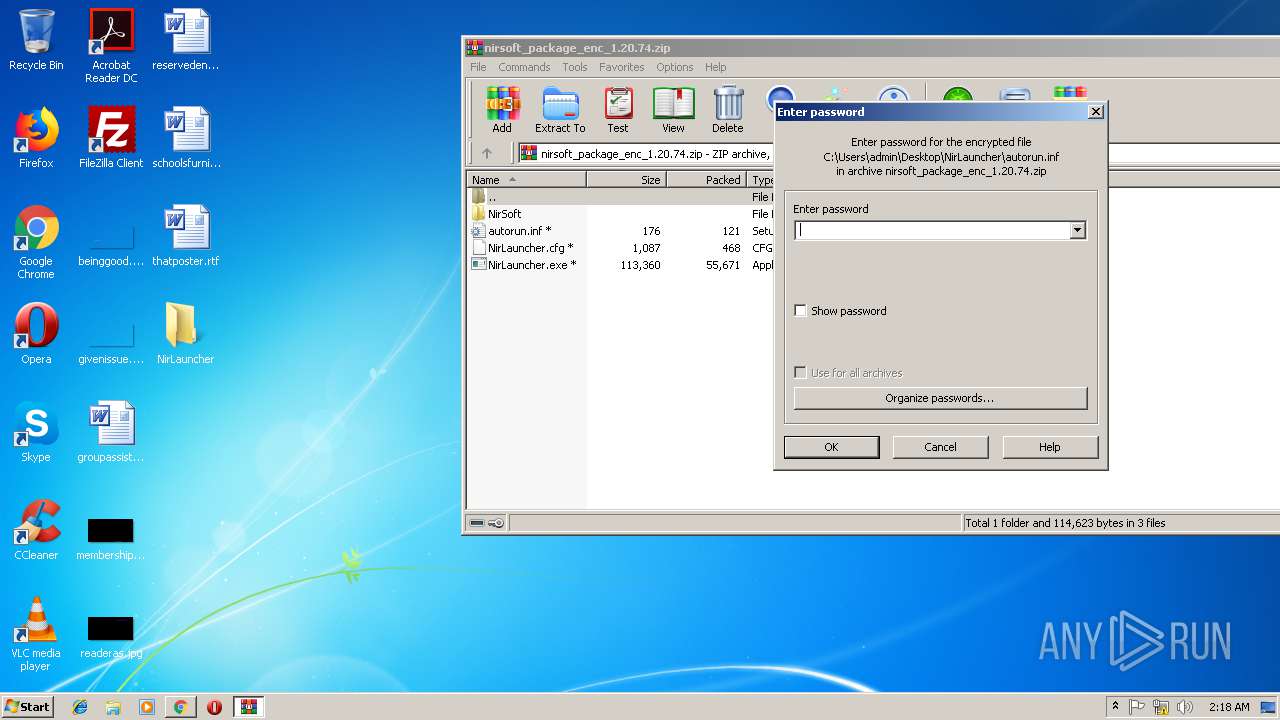Open Acrobat Reader DC desktop icon

click(x=111, y=46)
